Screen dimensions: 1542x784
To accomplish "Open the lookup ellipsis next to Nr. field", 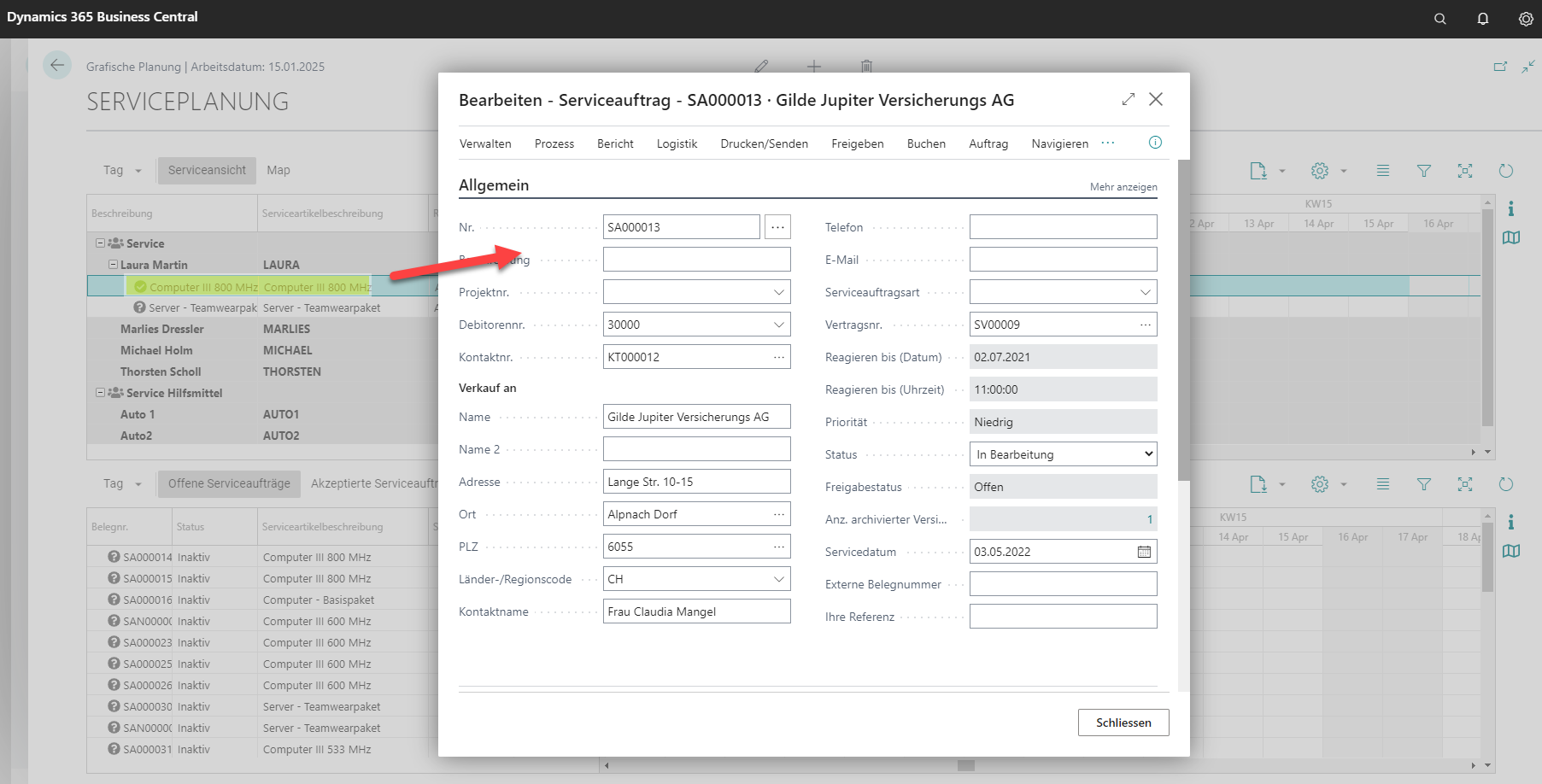I will pos(777,227).
